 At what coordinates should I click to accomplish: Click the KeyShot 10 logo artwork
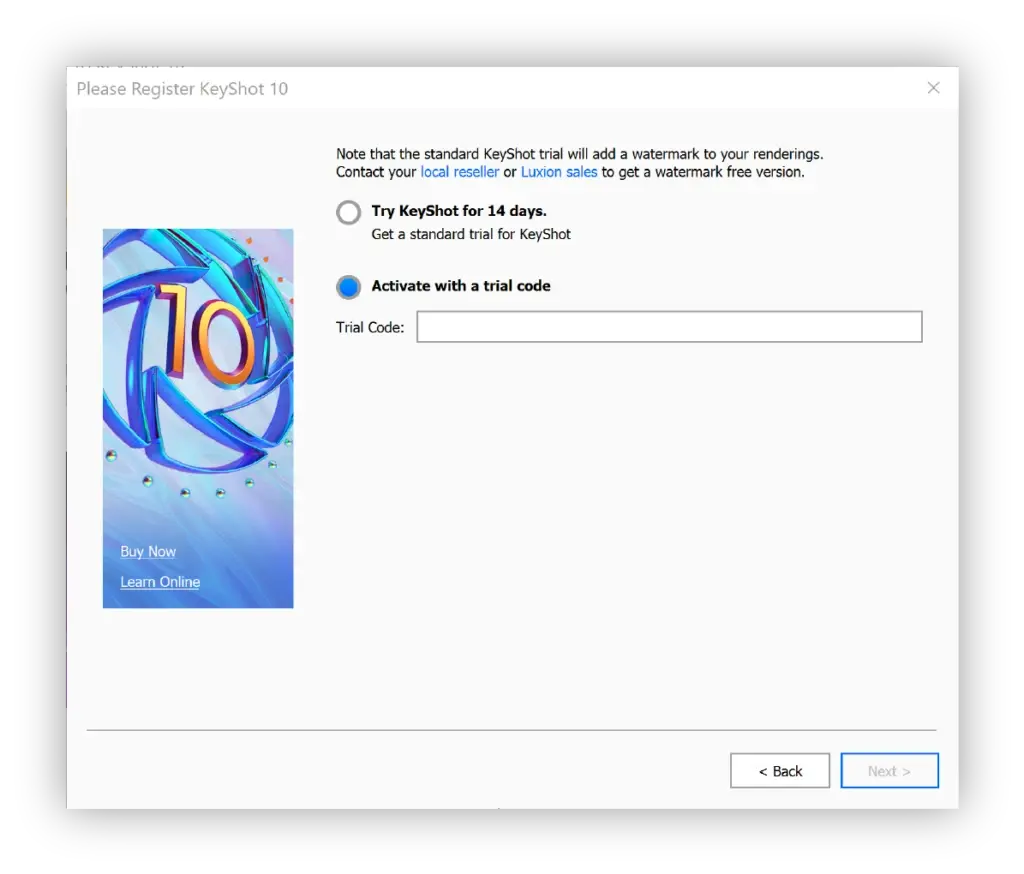coord(198,418)
